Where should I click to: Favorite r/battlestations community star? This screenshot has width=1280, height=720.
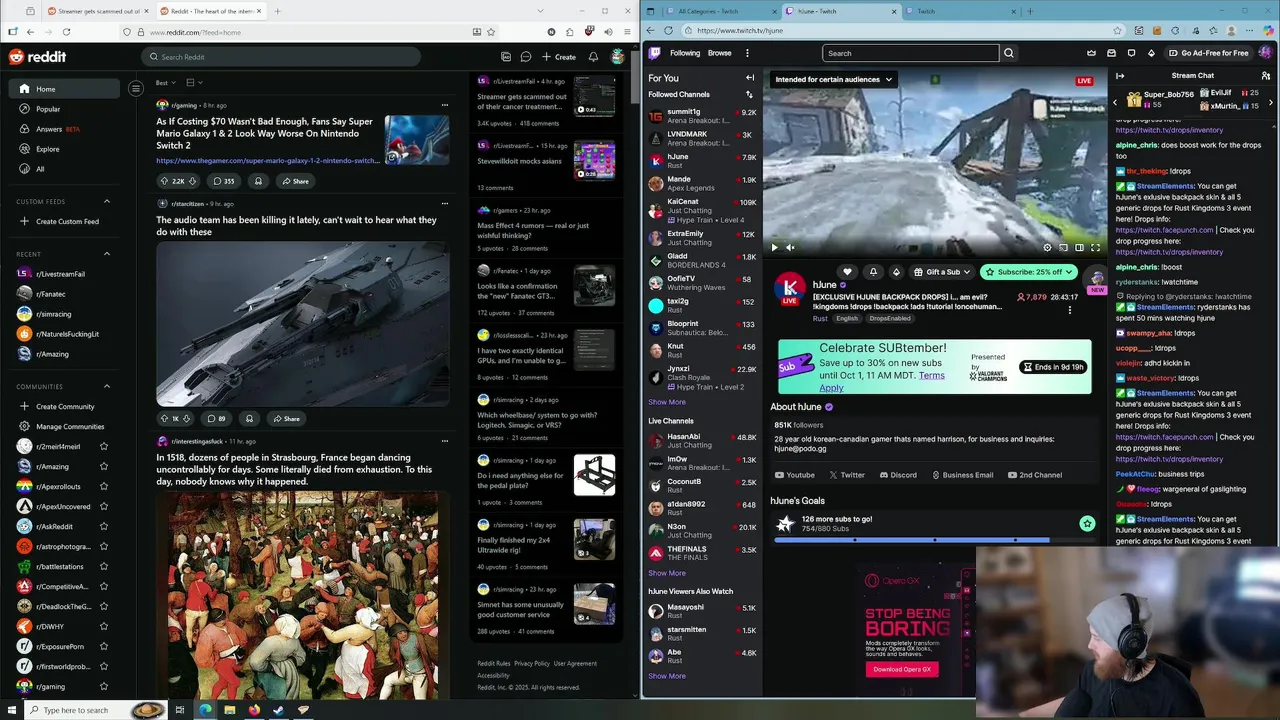click(104, 567)
